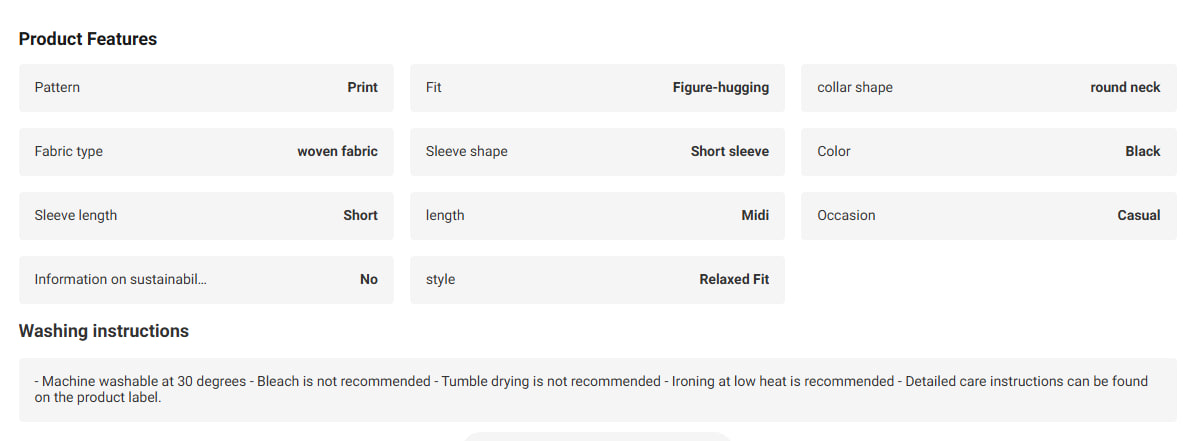Screen dimensions: 1194x441
Task: Click the bold woven fabric value
Action: coord(337,152)
